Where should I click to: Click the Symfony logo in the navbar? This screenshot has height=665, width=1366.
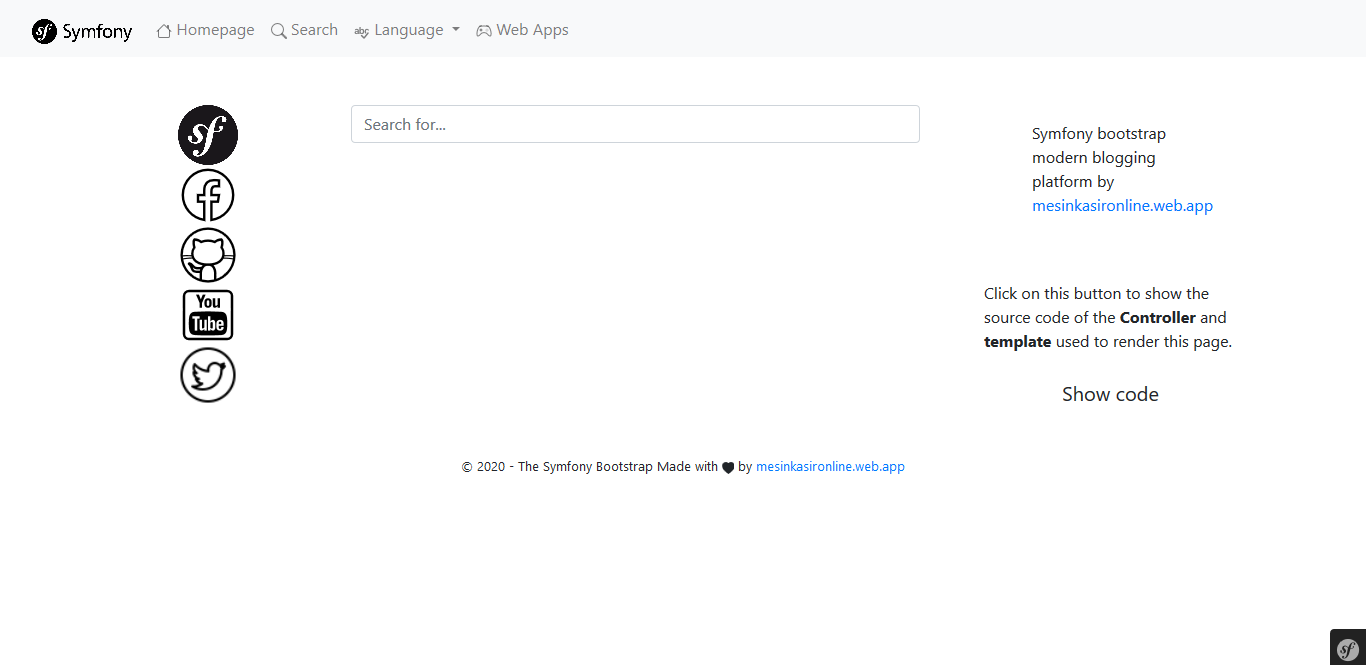pyautogui.click(x=82, y=31)
